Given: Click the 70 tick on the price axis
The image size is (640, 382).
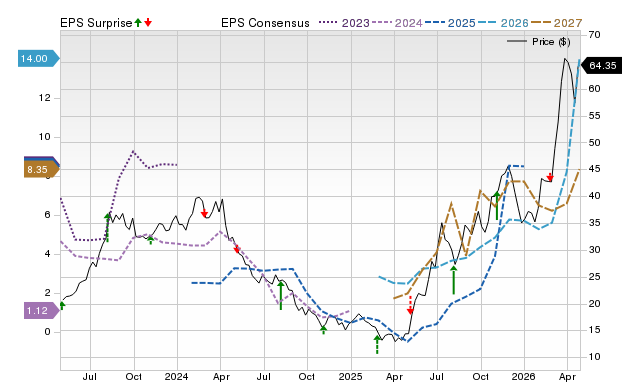Looking at the screenshot, I should tap(594, 35).
